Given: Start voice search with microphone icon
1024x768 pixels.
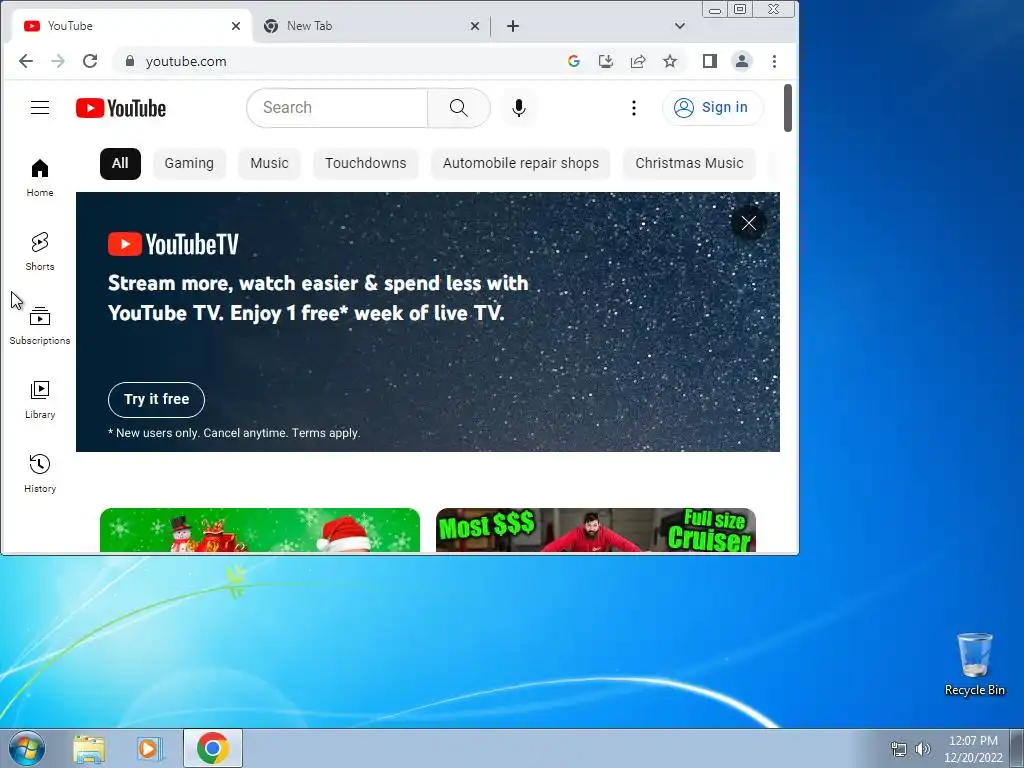Looking at the screenshot, I should (519, 108).
